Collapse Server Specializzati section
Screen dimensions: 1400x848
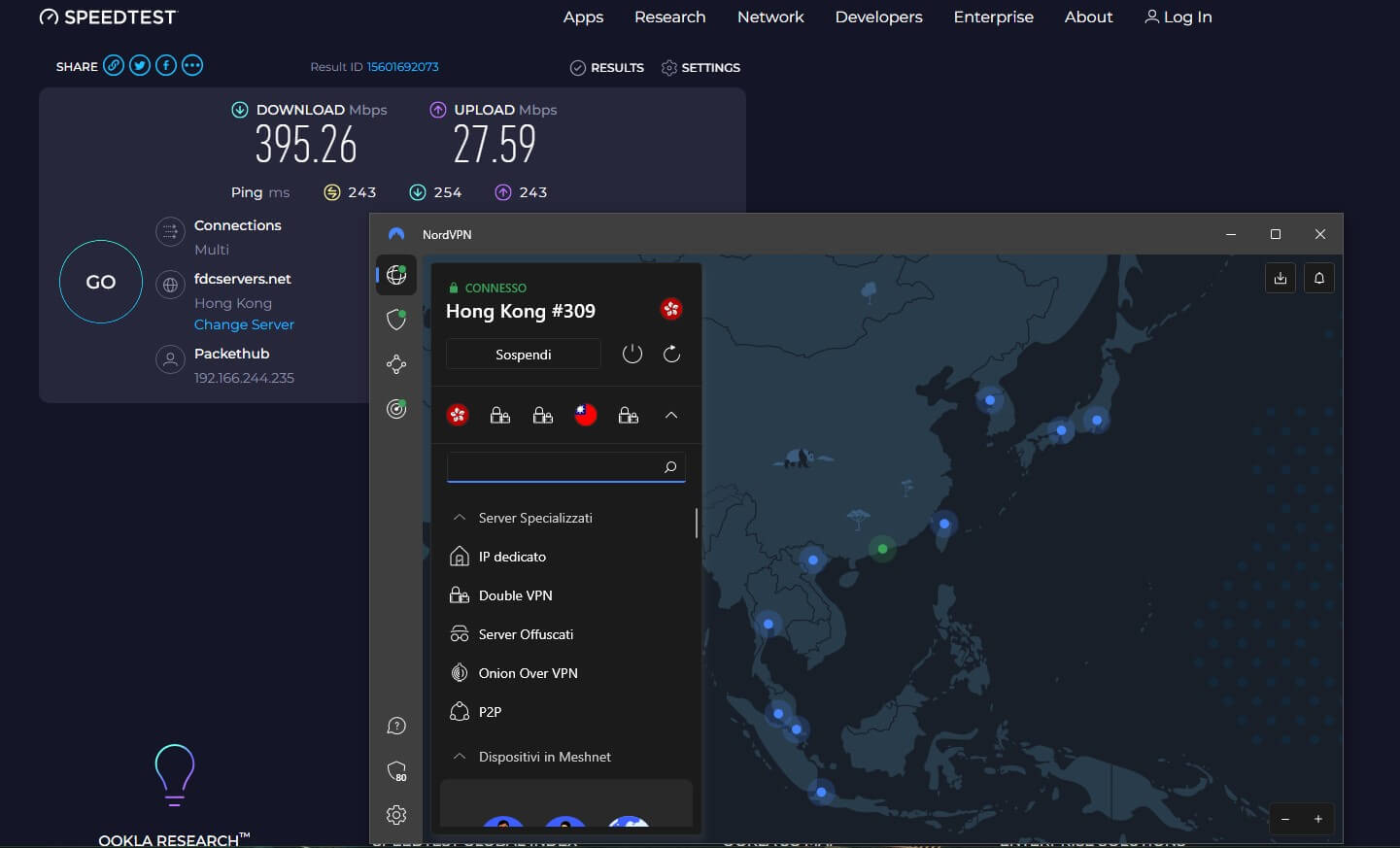pos(460,518)
